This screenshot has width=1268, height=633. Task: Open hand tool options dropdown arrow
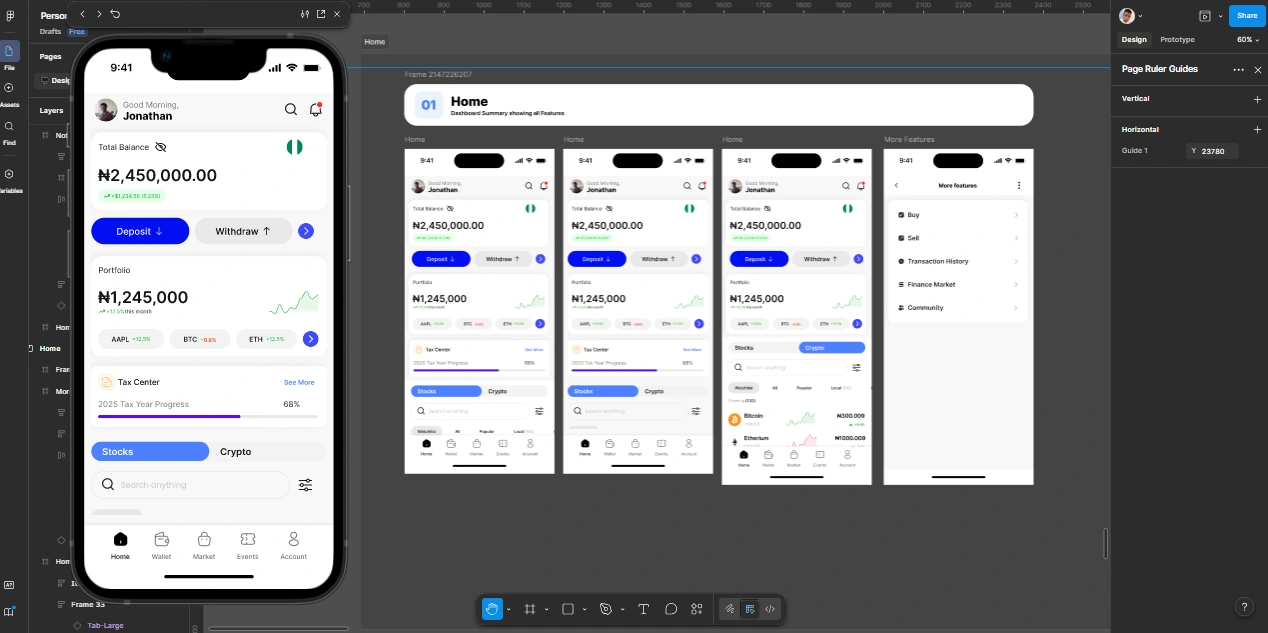(509, 609)
